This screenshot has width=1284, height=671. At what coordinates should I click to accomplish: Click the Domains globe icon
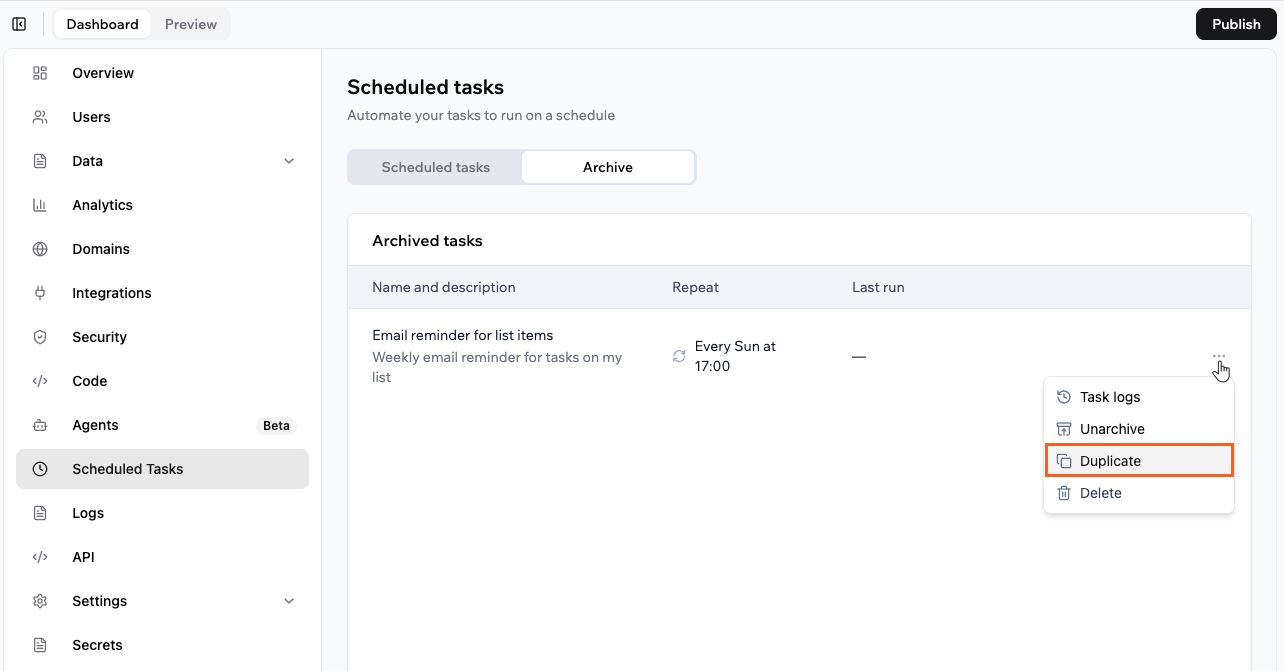pyautogui.click(x=40, y=248)
